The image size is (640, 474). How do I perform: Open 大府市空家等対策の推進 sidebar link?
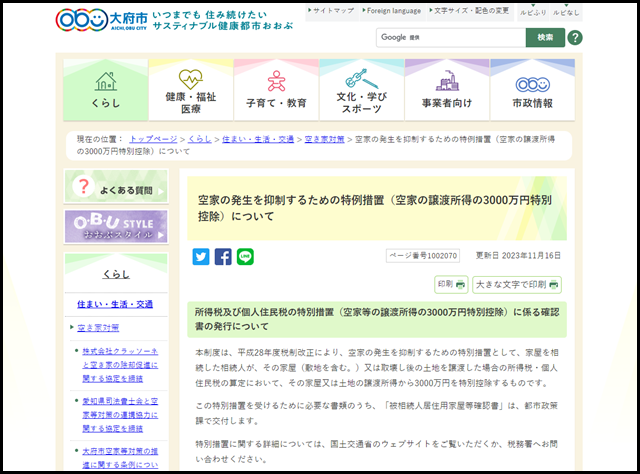(120, 458)
